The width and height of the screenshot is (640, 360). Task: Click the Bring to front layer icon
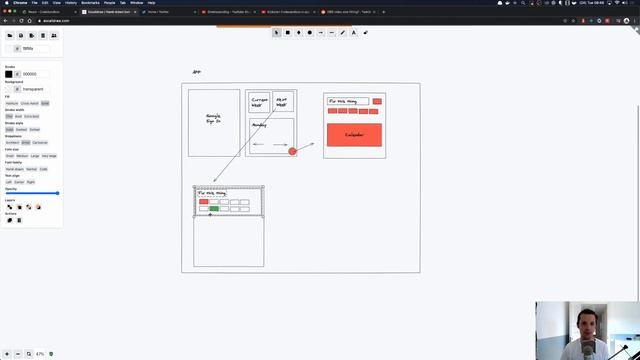click(x=29, y=207)
